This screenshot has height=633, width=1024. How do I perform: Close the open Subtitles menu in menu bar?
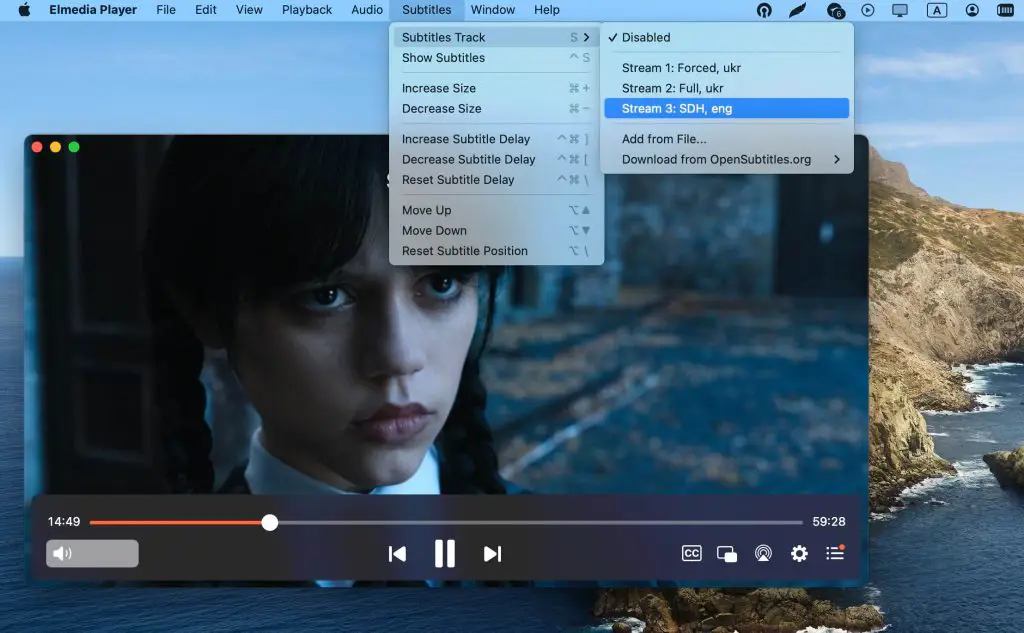coord(426,10)
